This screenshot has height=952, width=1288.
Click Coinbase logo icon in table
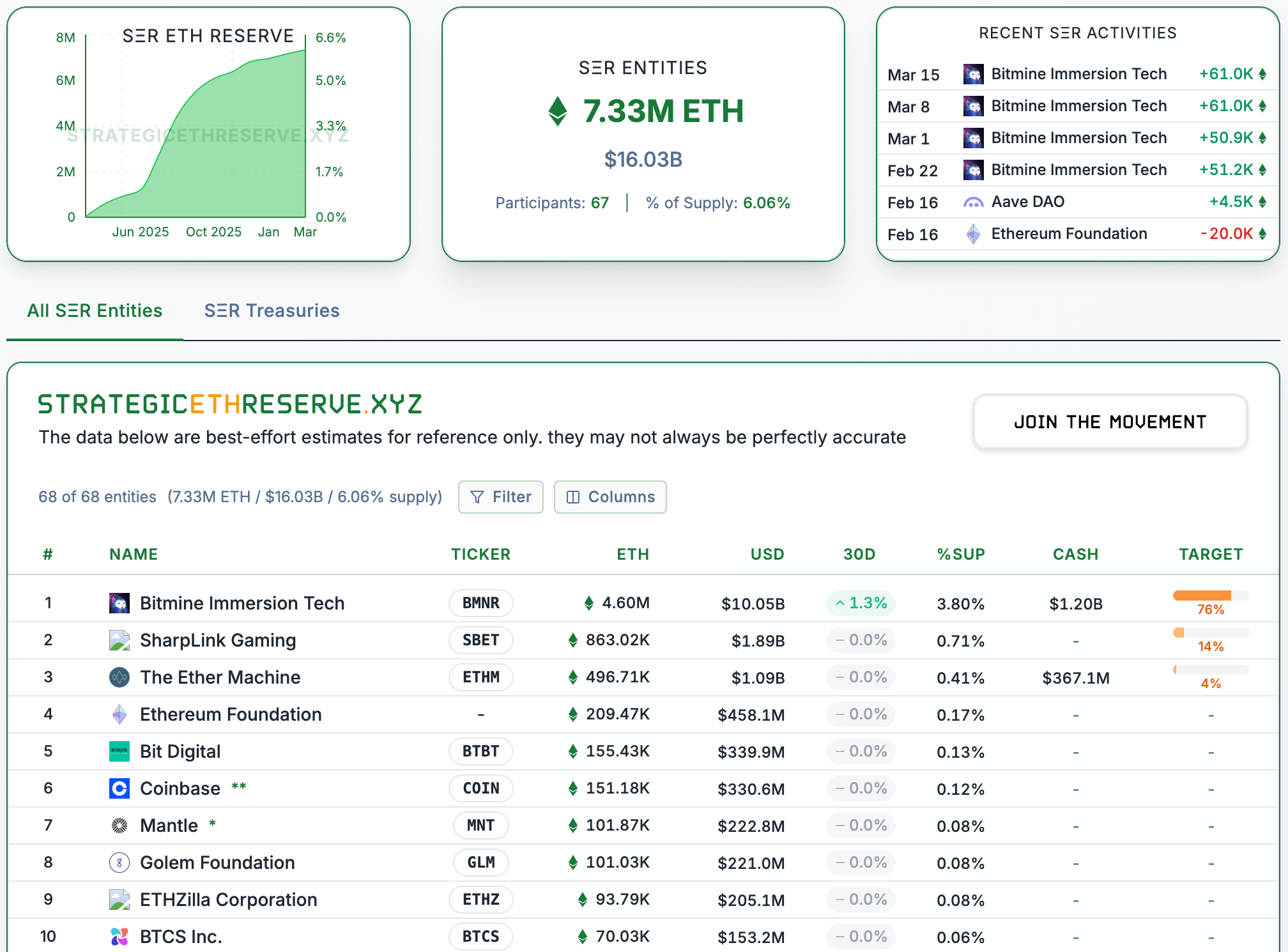pyautogui.click(x=119, y=788)
